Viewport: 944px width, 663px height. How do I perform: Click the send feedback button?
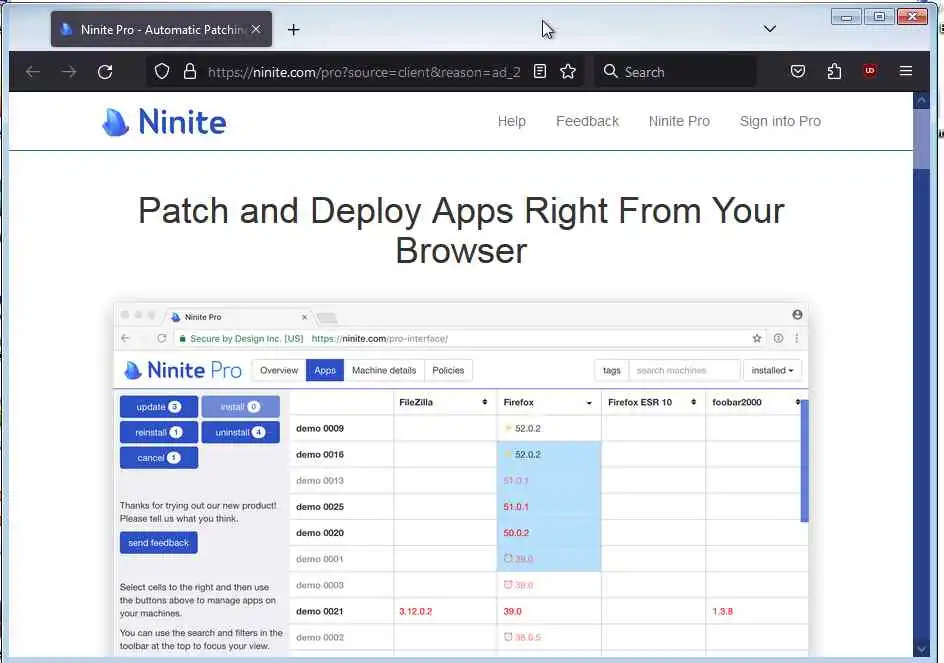(x=158, y=543)
